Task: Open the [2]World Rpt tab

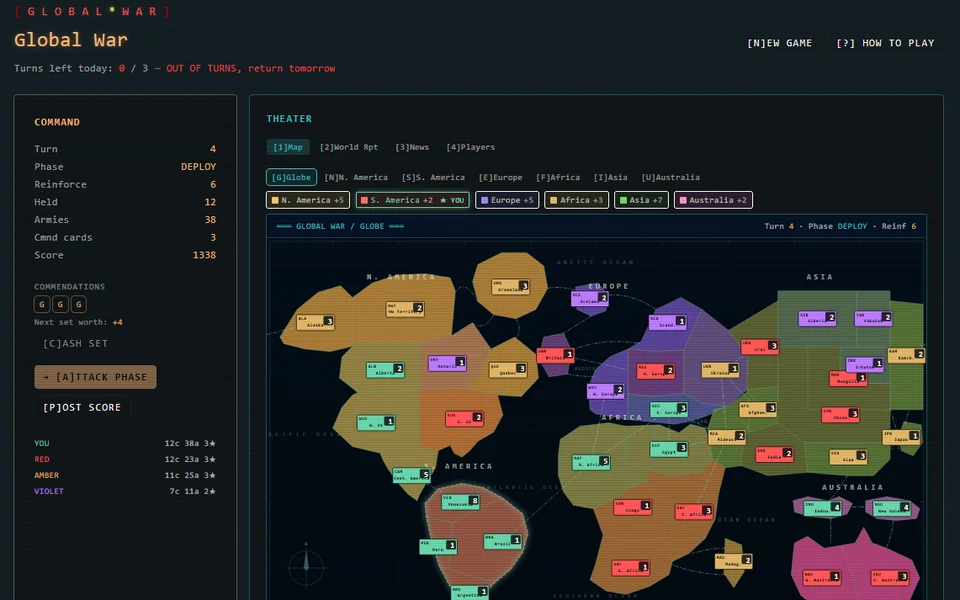Action: coord(348,147)
